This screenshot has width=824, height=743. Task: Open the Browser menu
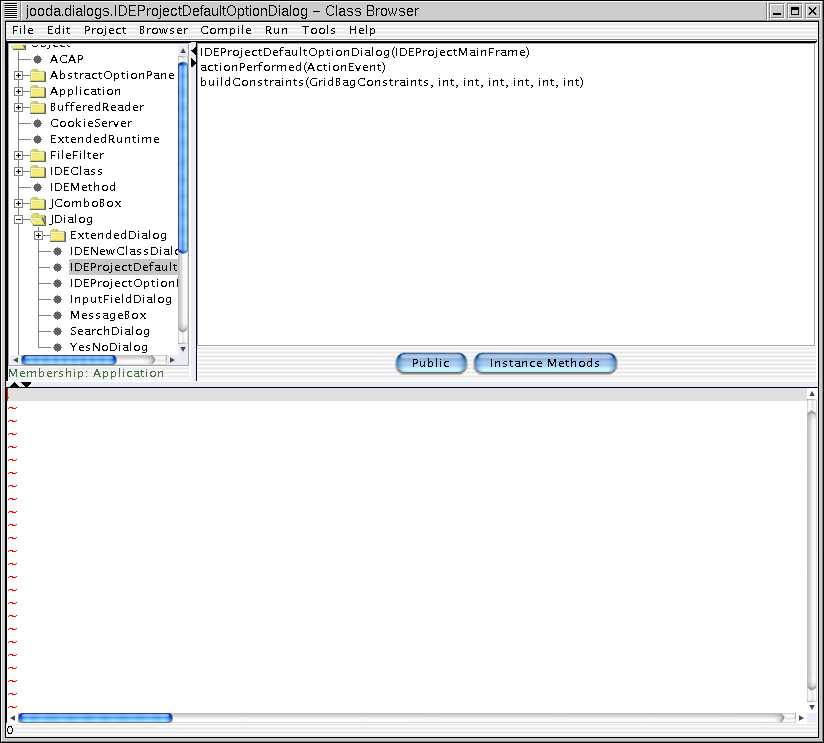[163, 30]
